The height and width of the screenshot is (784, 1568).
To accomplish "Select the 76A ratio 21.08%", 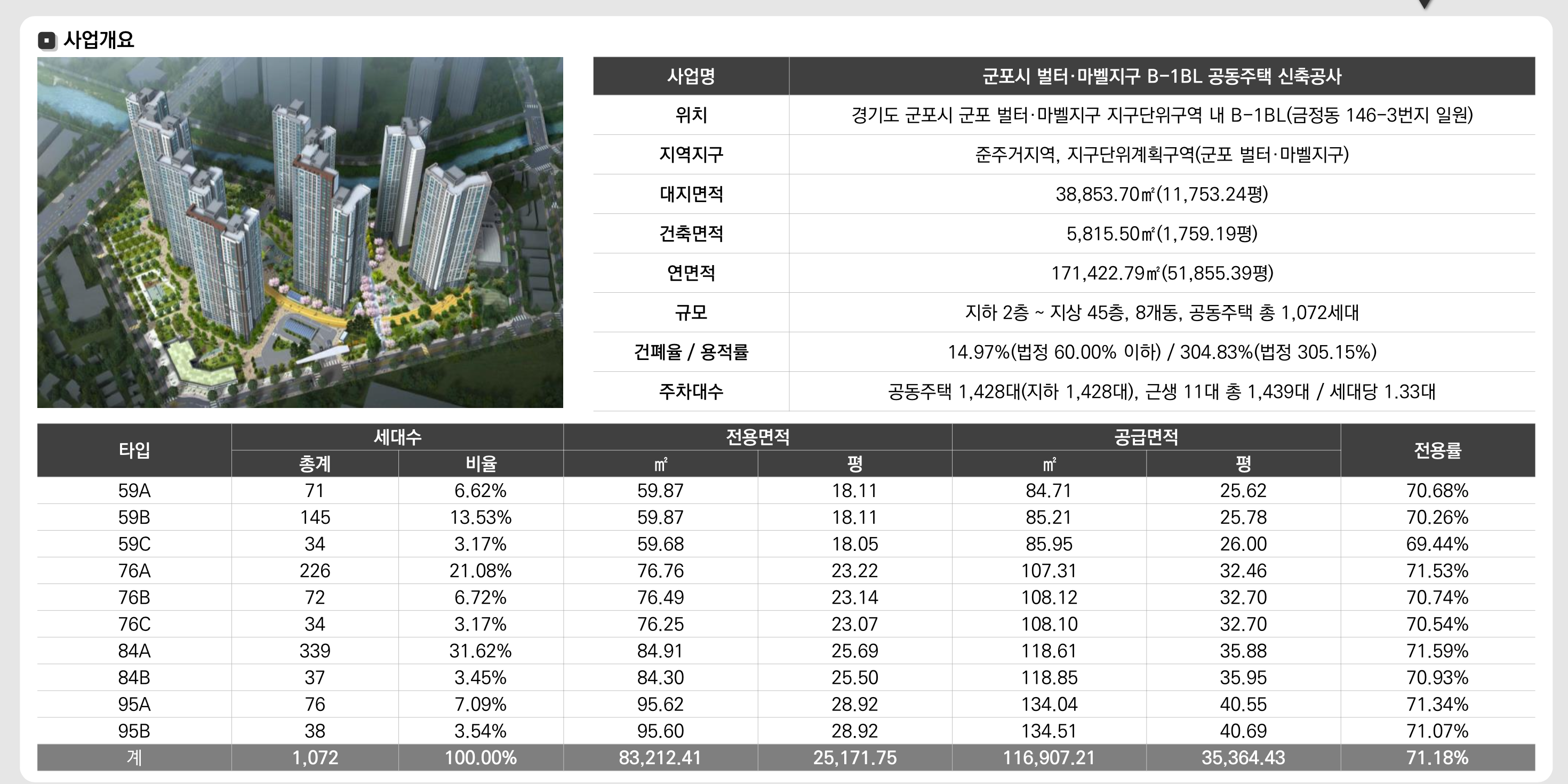I will click(481, 570).
